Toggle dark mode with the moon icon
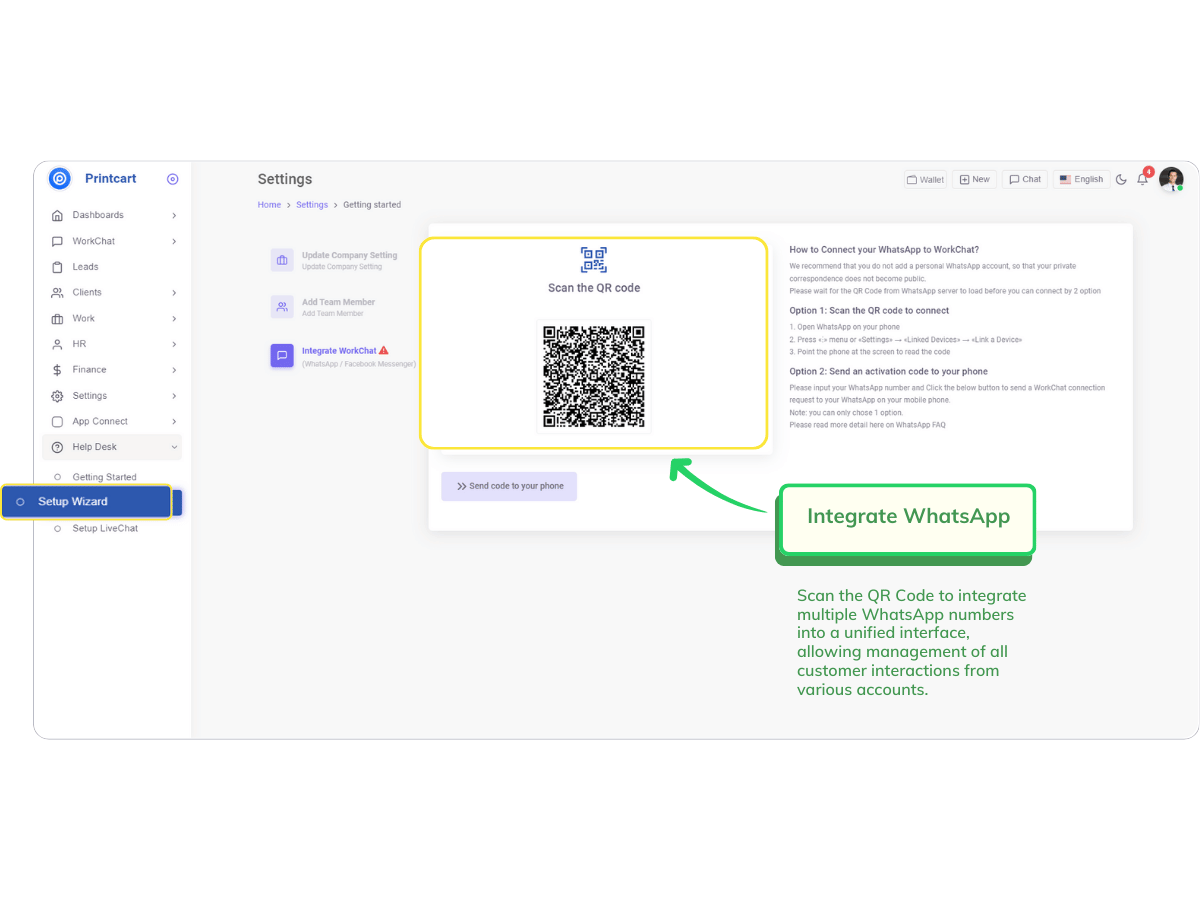The image size is (1200, 900). (x=1121, y=180)
